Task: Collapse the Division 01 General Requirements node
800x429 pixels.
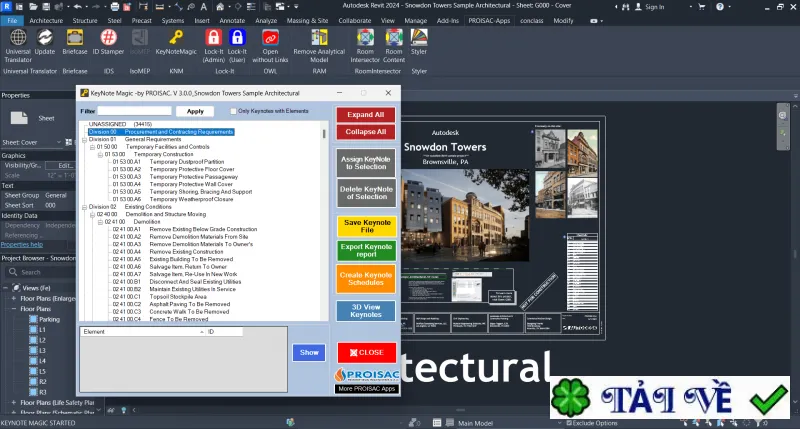Action: click(x=85, y=139)
